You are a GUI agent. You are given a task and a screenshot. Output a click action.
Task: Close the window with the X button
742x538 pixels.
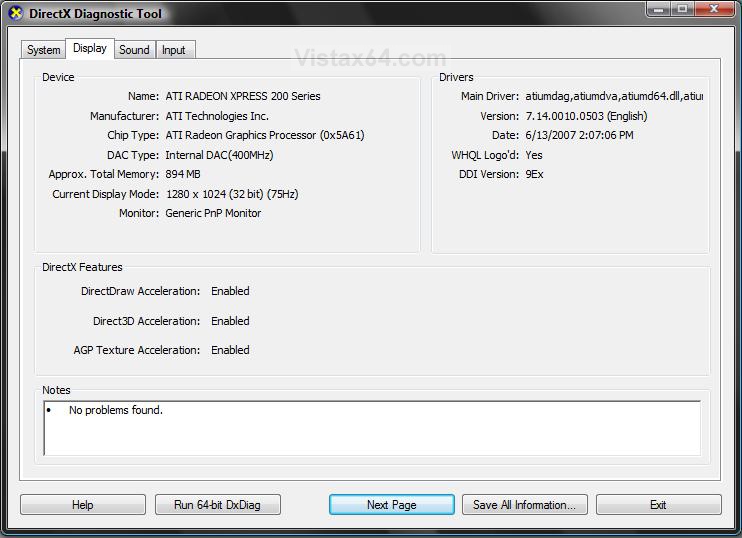(x=714, y=9)
